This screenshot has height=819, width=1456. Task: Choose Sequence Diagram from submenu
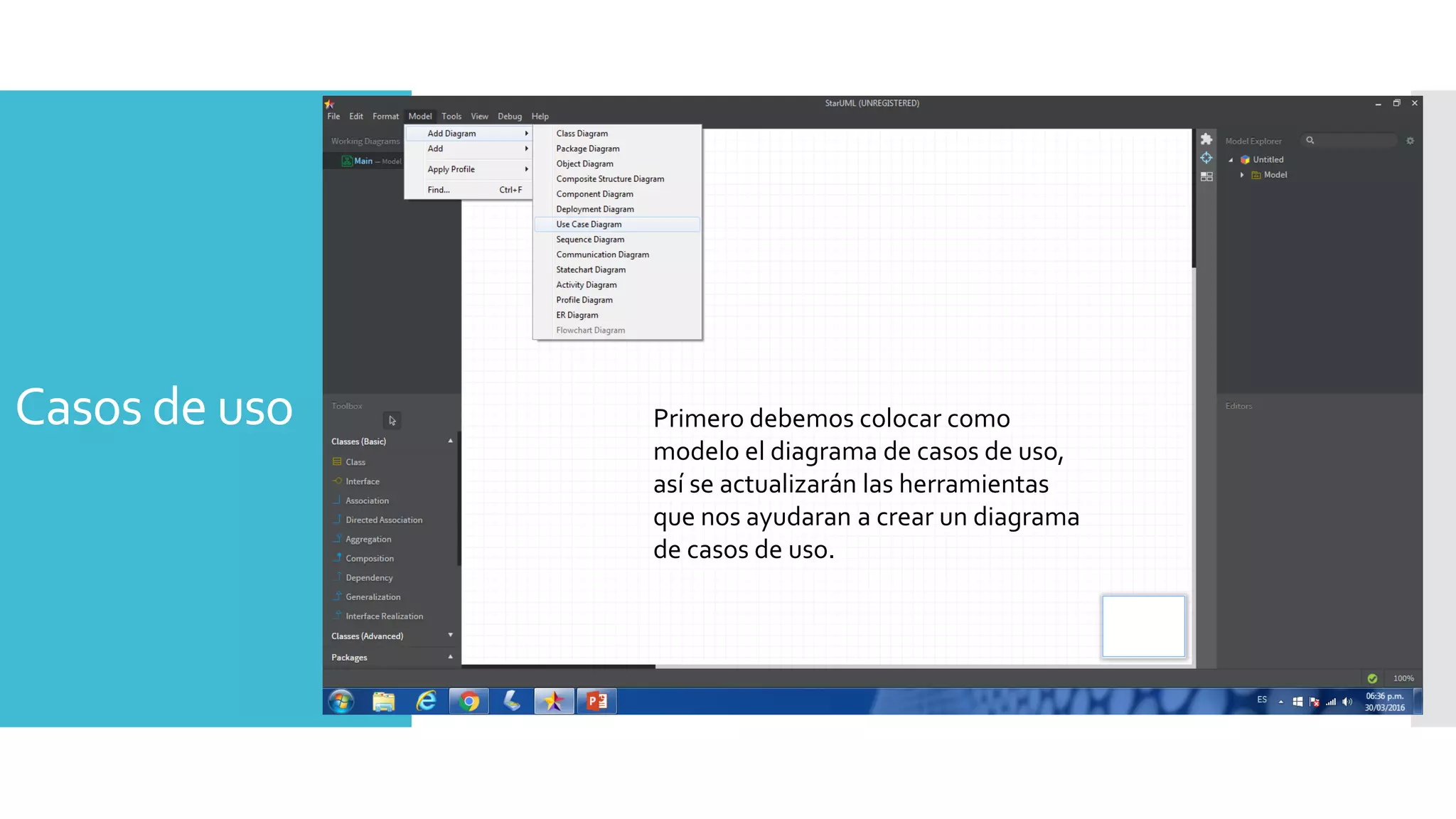coord(617,240)
